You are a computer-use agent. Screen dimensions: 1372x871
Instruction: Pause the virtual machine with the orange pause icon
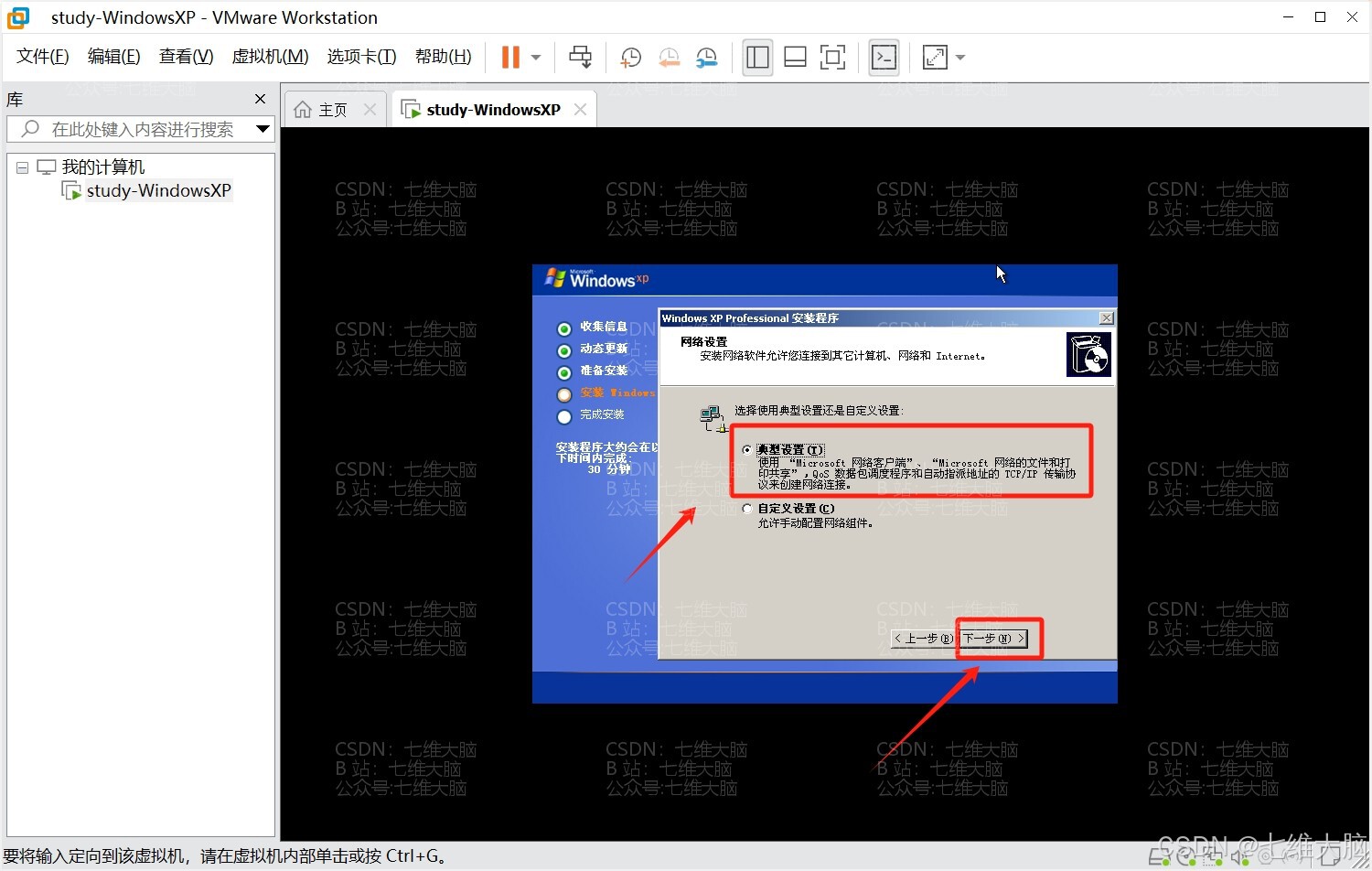coord(510,57)
